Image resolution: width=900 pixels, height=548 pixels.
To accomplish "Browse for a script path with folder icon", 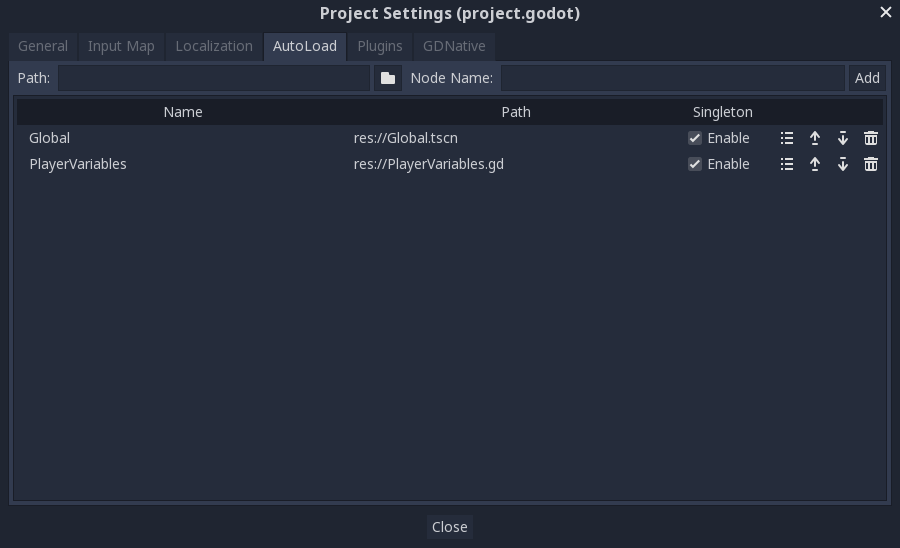I will pos(388,78).
